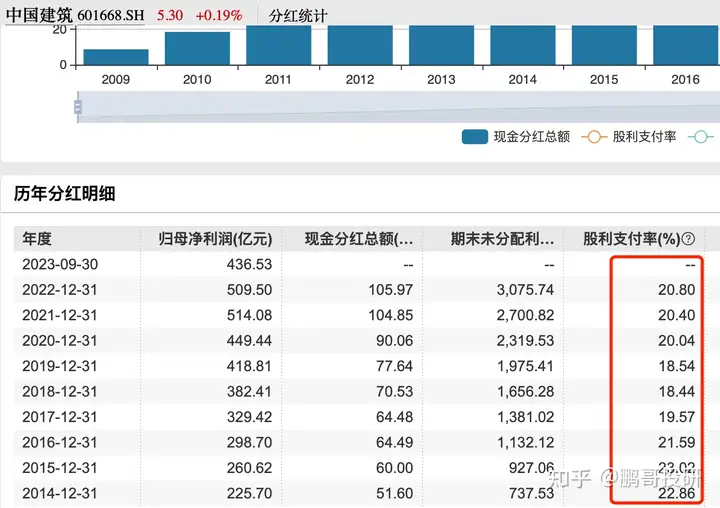Open the 分红统计 tab
This screenshot has width=720, height=508.
298,16
